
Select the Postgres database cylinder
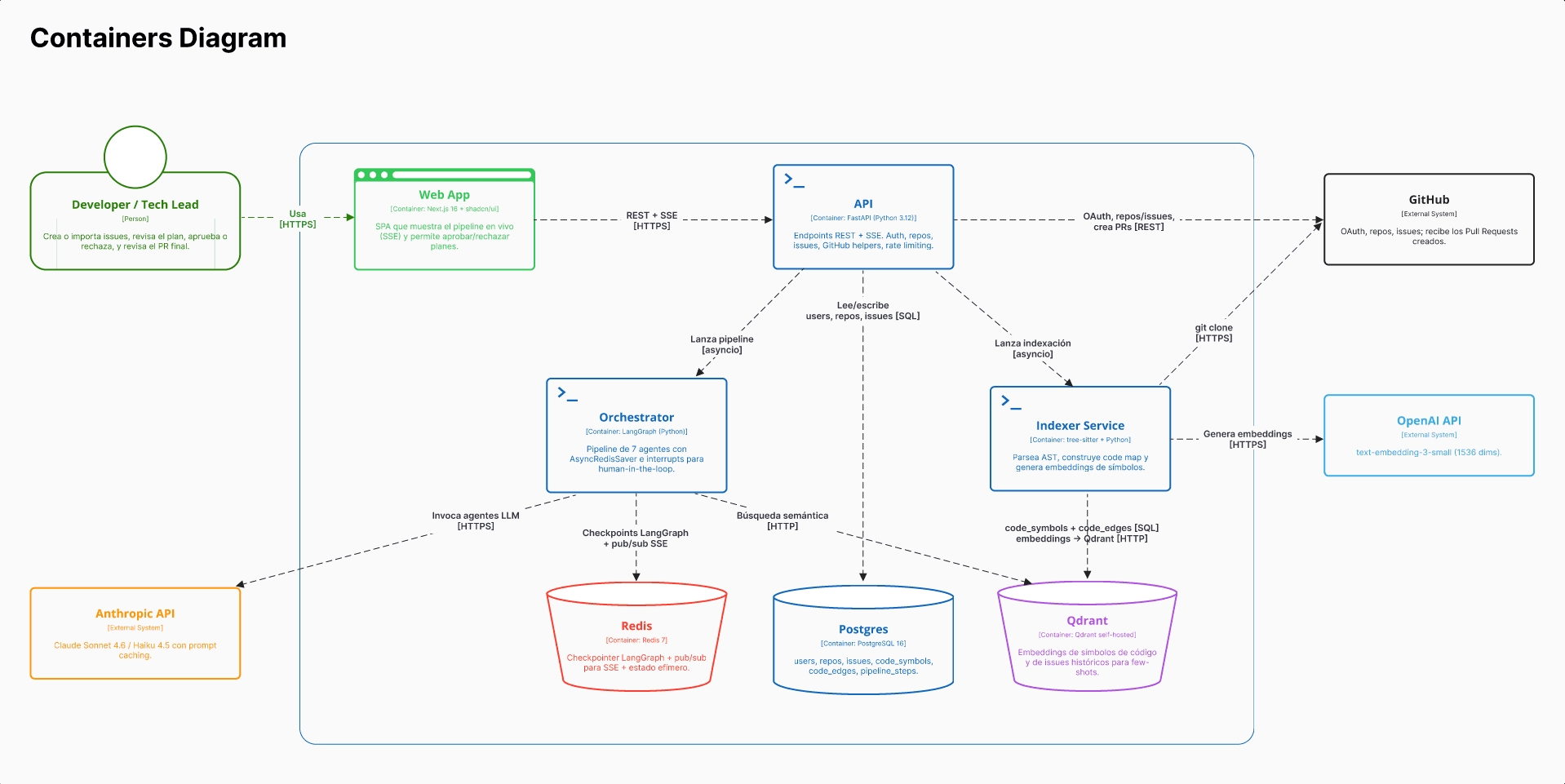(863, 640)
